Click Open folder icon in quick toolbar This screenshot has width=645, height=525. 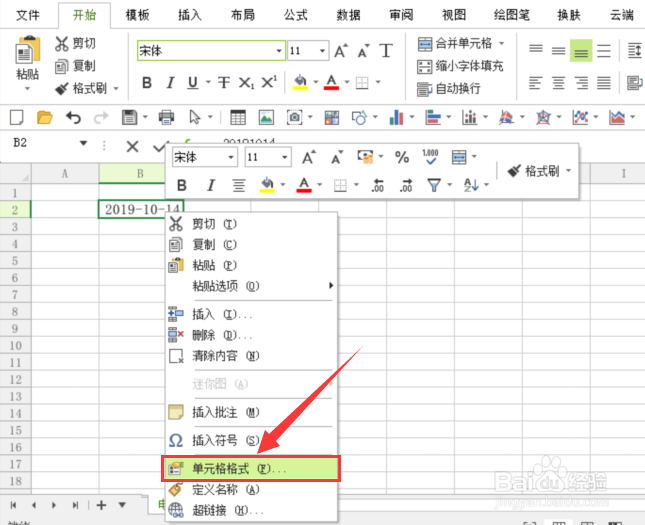click(x=44, y=118)
